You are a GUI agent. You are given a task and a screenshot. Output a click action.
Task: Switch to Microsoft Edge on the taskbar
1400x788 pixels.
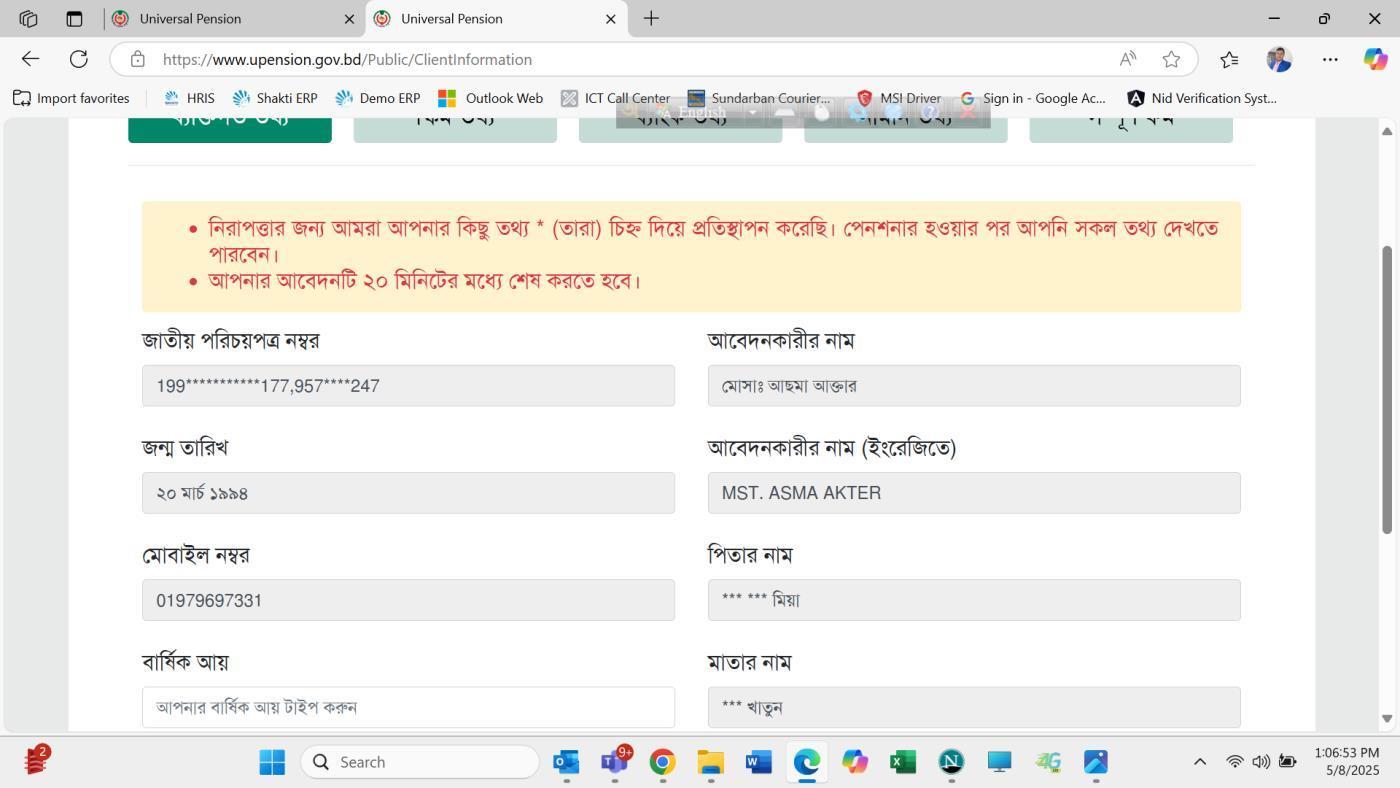(x=806, y=762)
